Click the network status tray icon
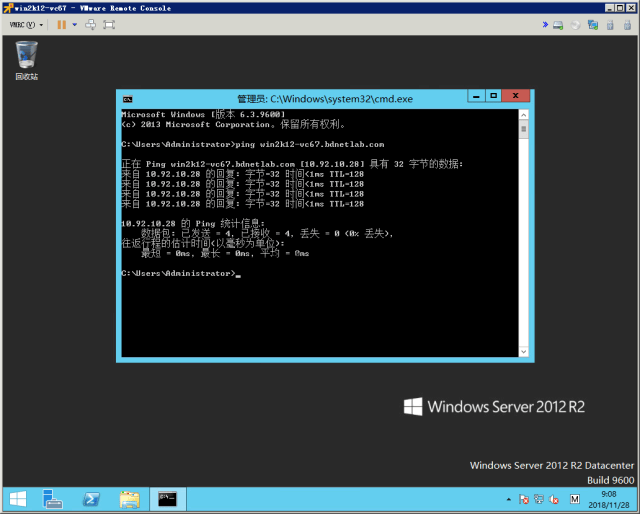Viewport: 640px width, 514px height. (539, 499)
